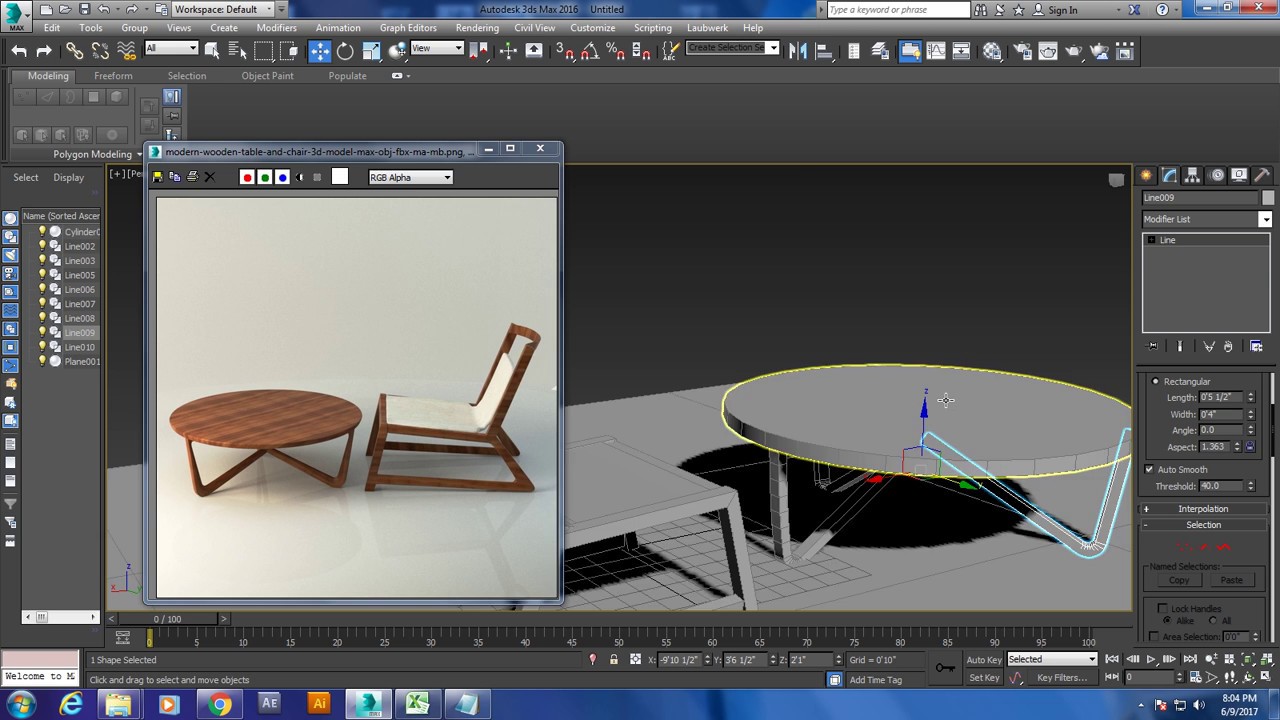The height and width of the screenshot is (720, 1280).
Task: Click the Mirror tool icon
Action: tap(798, 51)
